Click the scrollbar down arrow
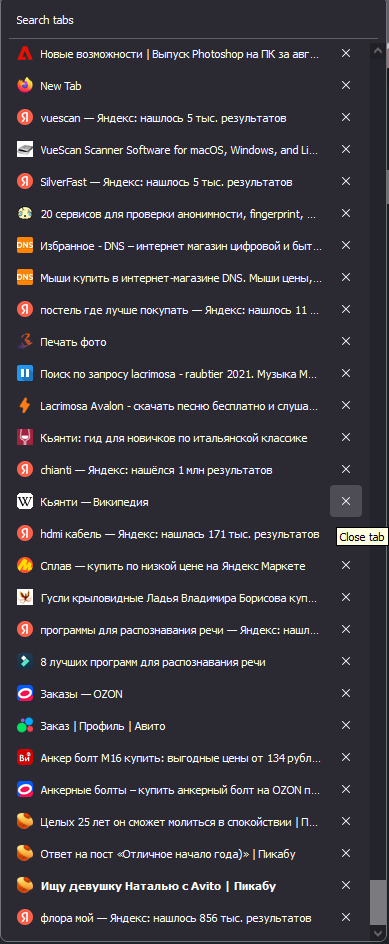 378,933
